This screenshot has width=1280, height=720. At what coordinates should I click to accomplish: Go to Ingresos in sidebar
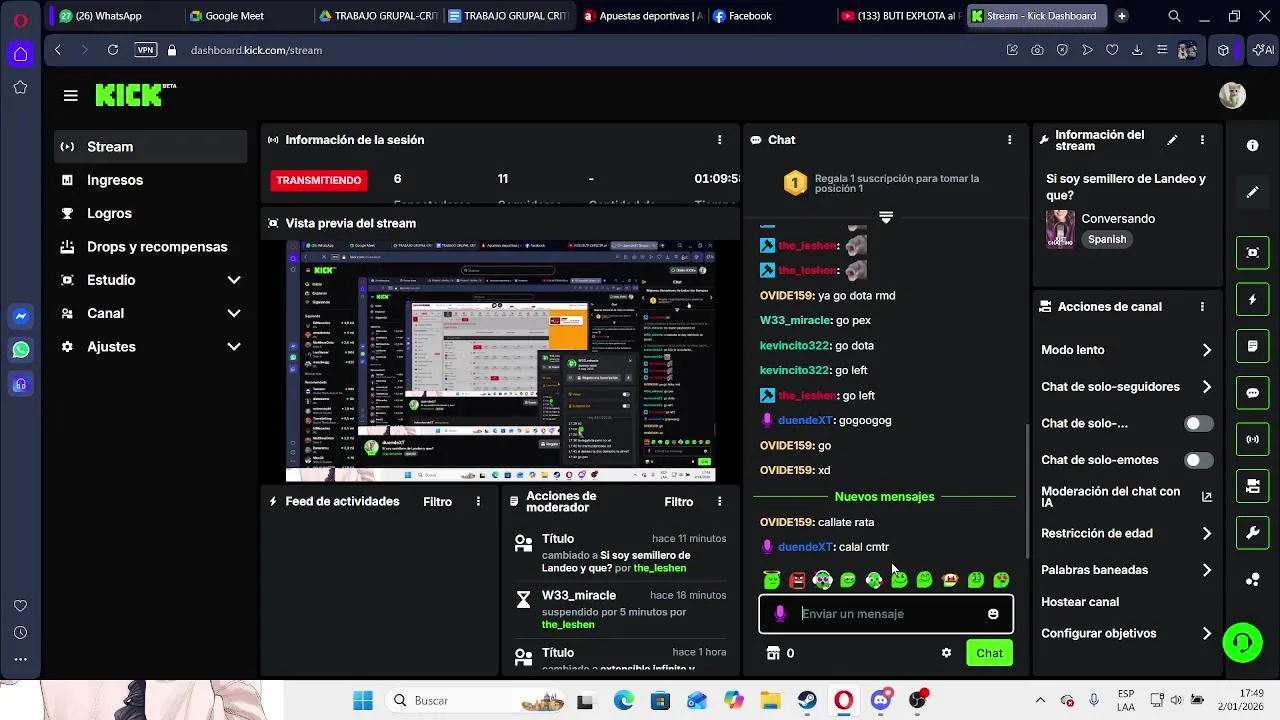tap(150, 180)
